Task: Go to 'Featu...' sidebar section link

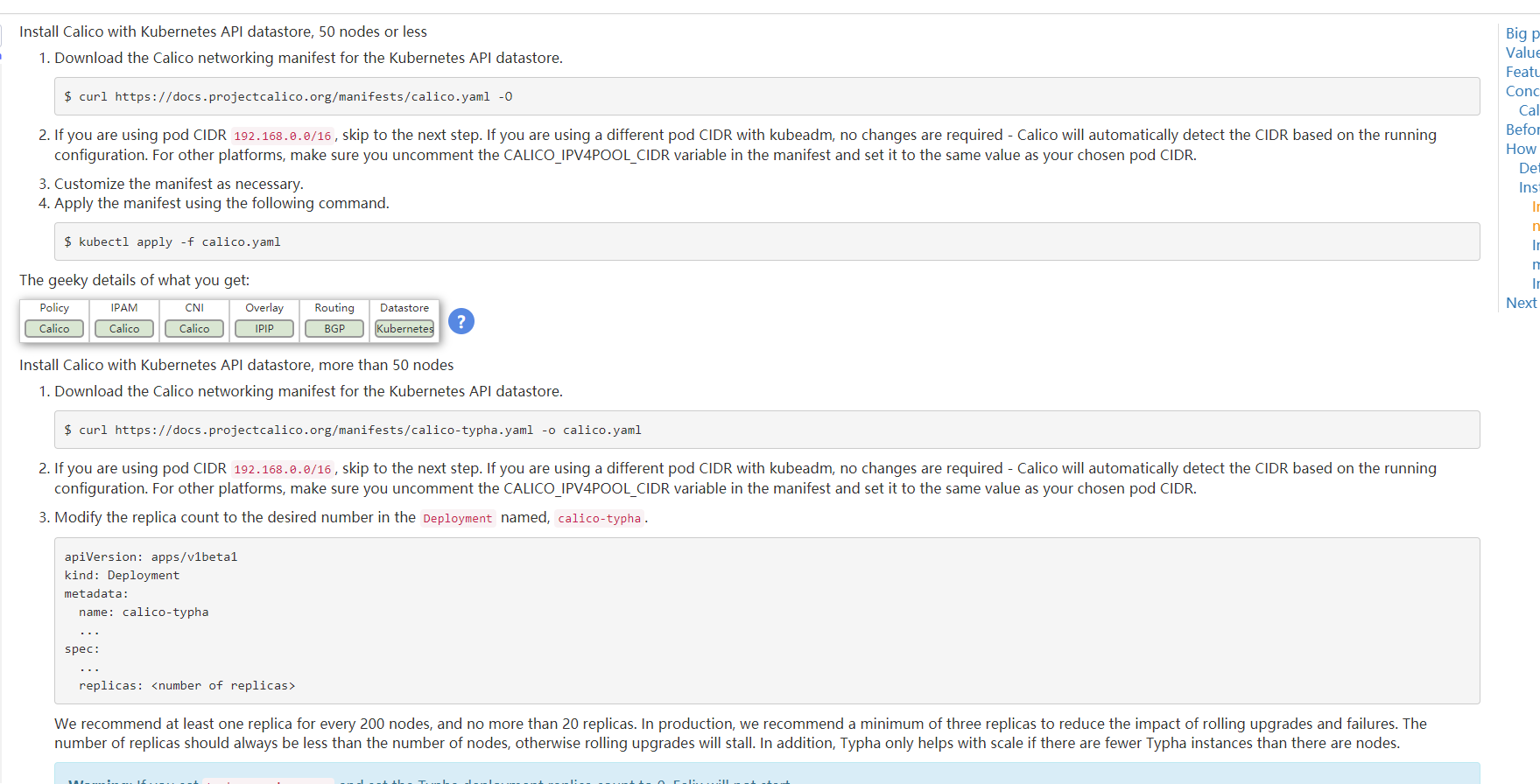Action: [x=1522, y=72]
